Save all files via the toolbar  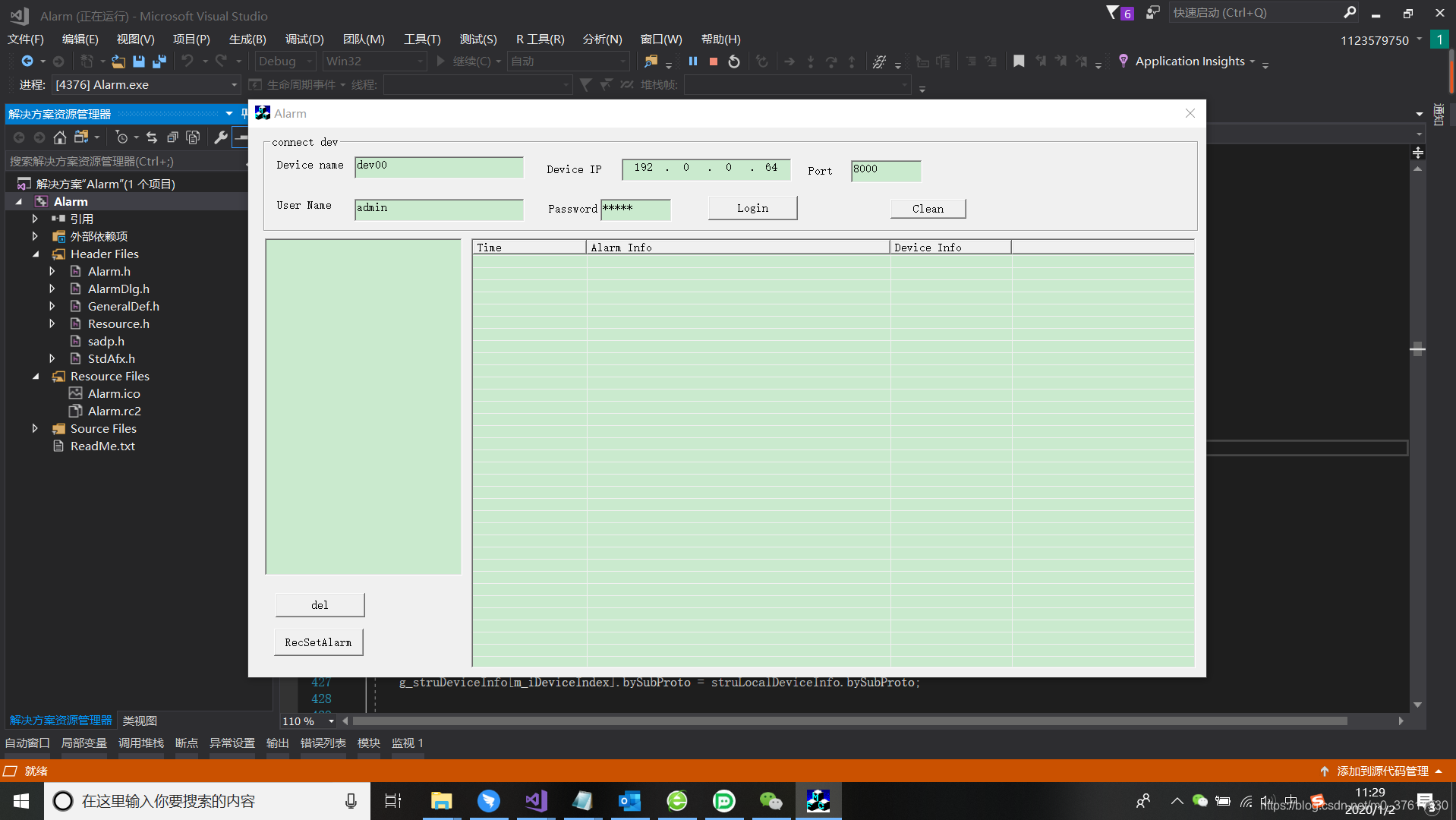click(x=159, y=61)
